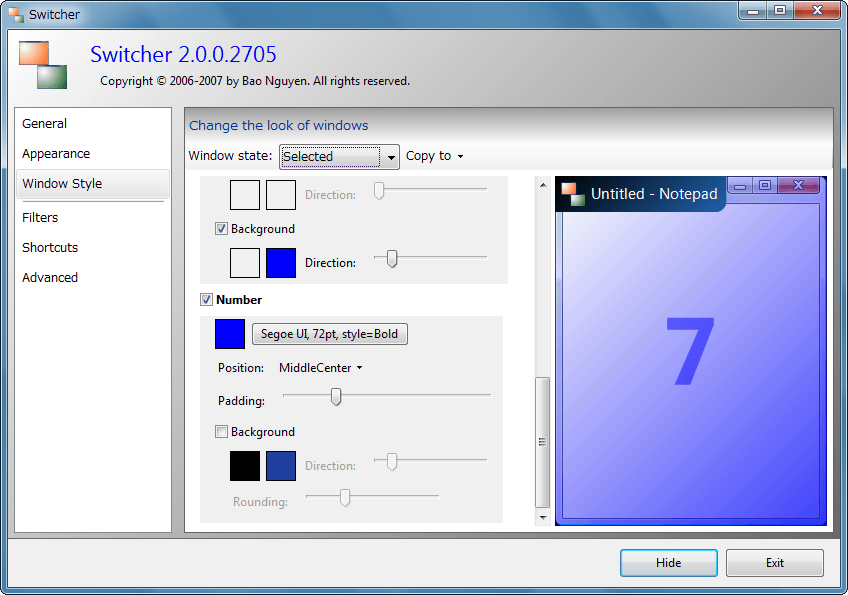Viewport: 848px width, 595px height.
Task: Click the Segoe UI 72pt font button
Action: click(329, 334)
